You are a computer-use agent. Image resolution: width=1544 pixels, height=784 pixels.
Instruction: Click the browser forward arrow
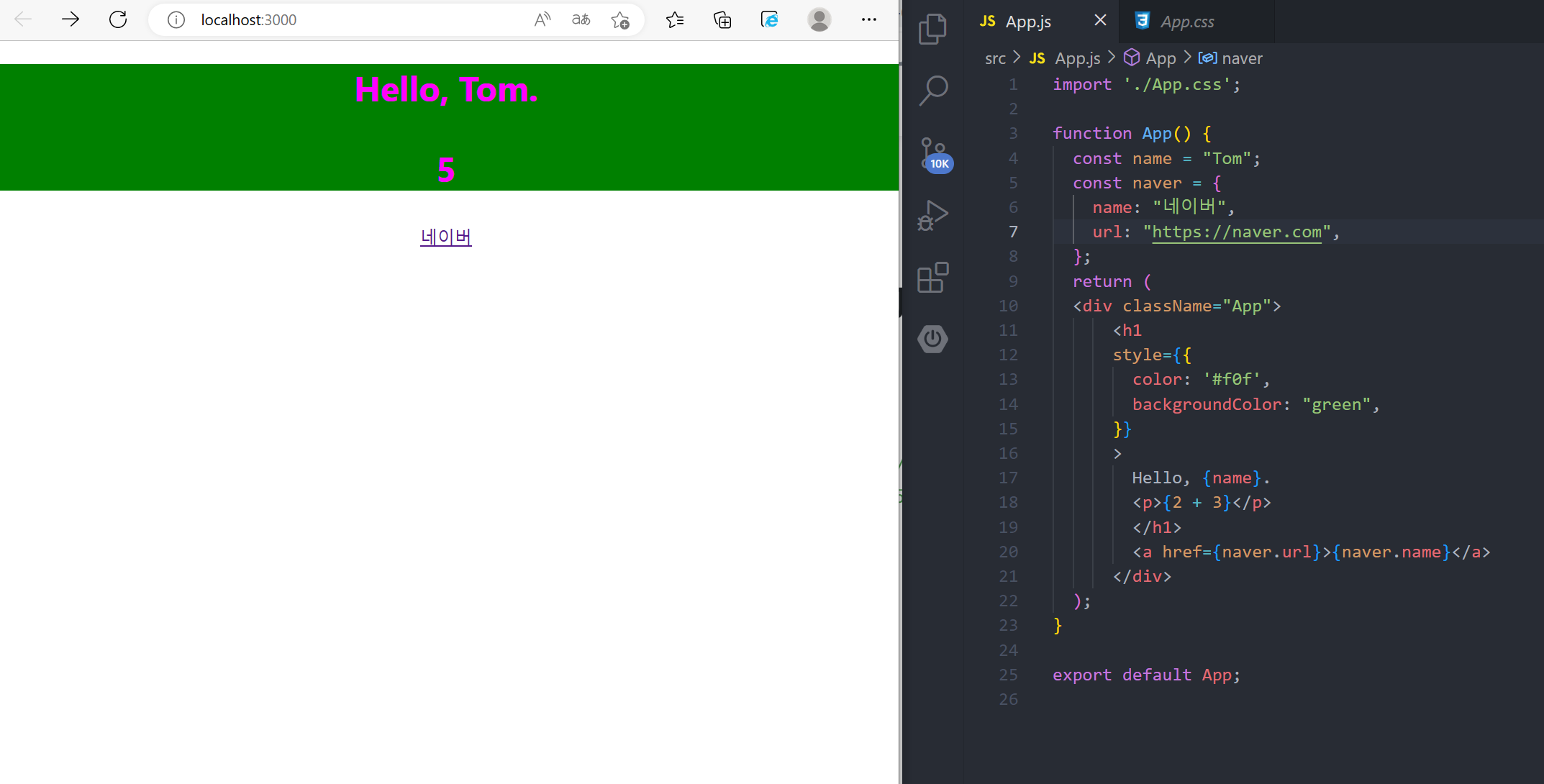point(71,19)
